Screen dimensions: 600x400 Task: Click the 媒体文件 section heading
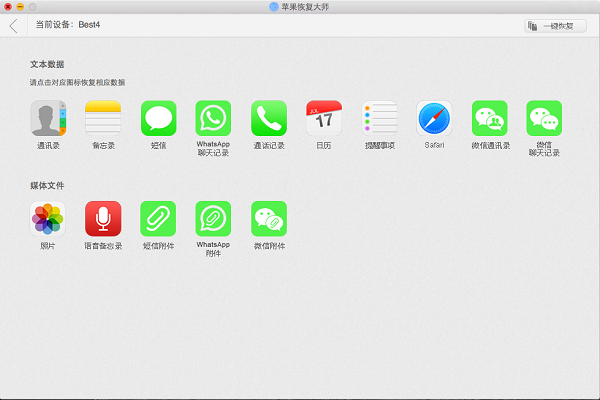[x=47, y=186]
